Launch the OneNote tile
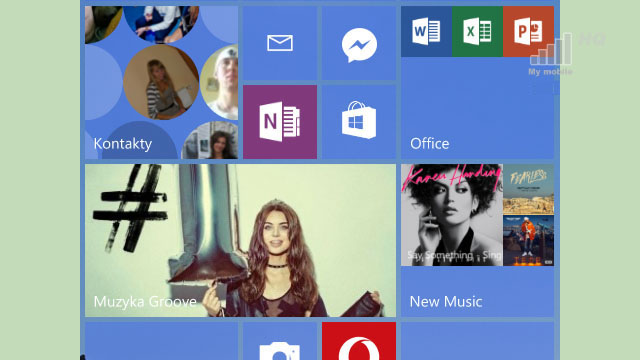Image resolution: width=640 pixels, height=360 pixels. (280, 122)
